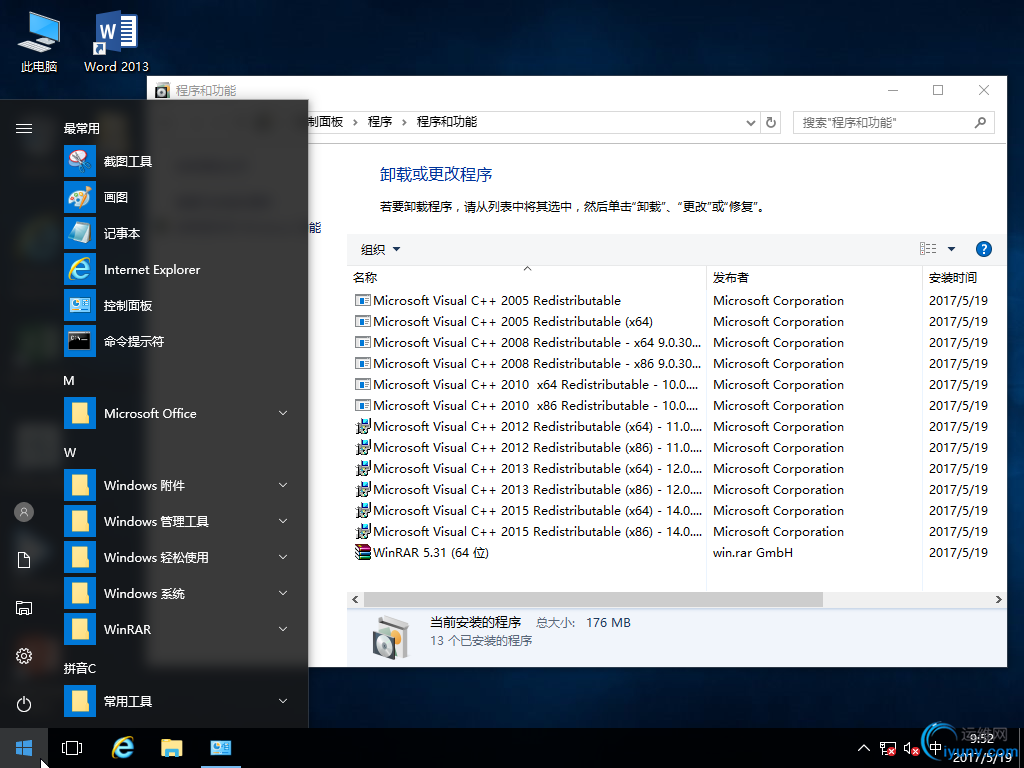Open Settings gear in Start menu sidebar
Screen dimensions: 1024x768
(x=24, y=656)
